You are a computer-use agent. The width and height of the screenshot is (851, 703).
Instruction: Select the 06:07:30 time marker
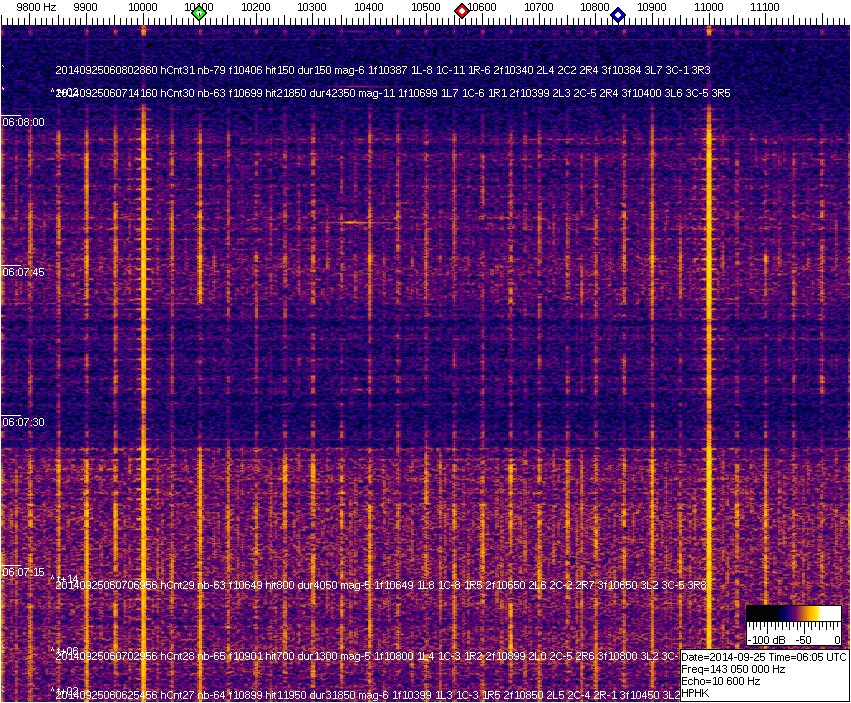click(23, 422)
